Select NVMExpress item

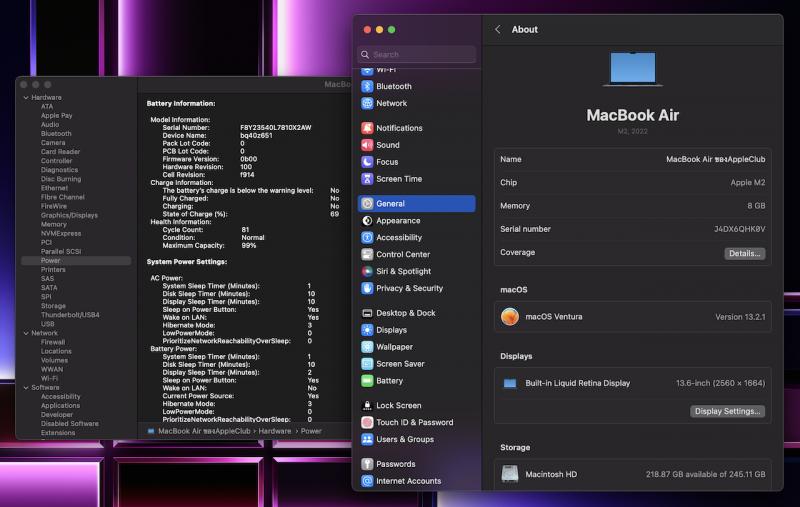tap(61, 234)
